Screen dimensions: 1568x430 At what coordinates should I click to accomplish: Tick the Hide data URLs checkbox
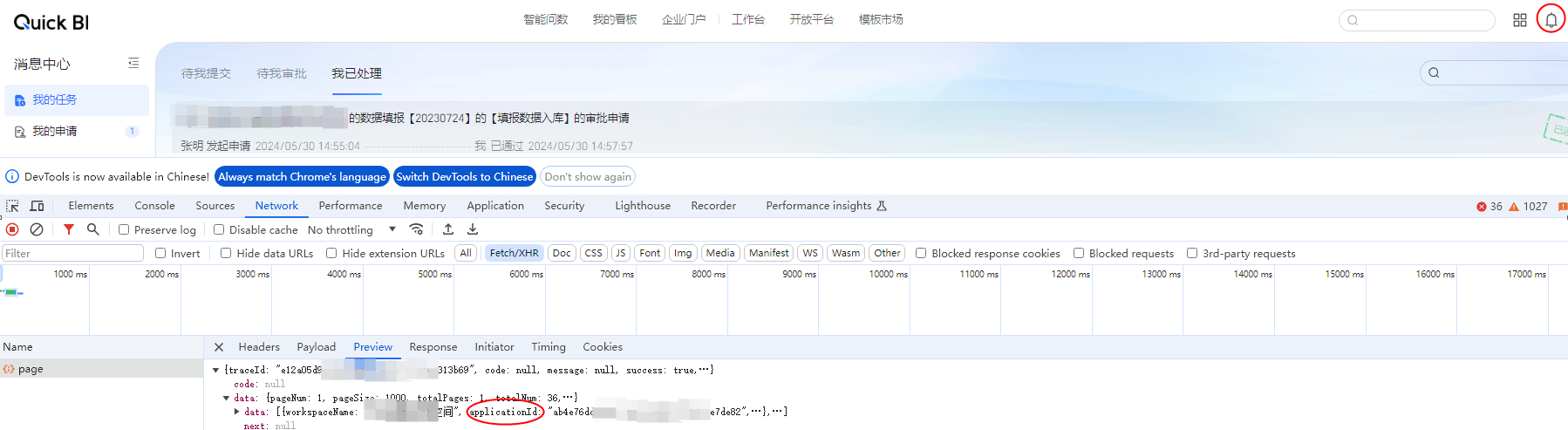pos(226,254)
